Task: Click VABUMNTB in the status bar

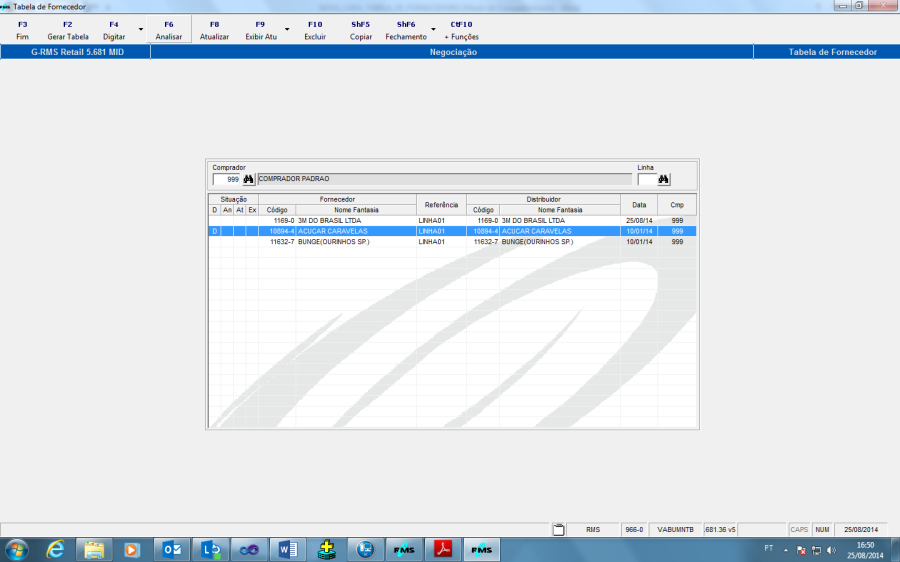Action: coord(676,529)
